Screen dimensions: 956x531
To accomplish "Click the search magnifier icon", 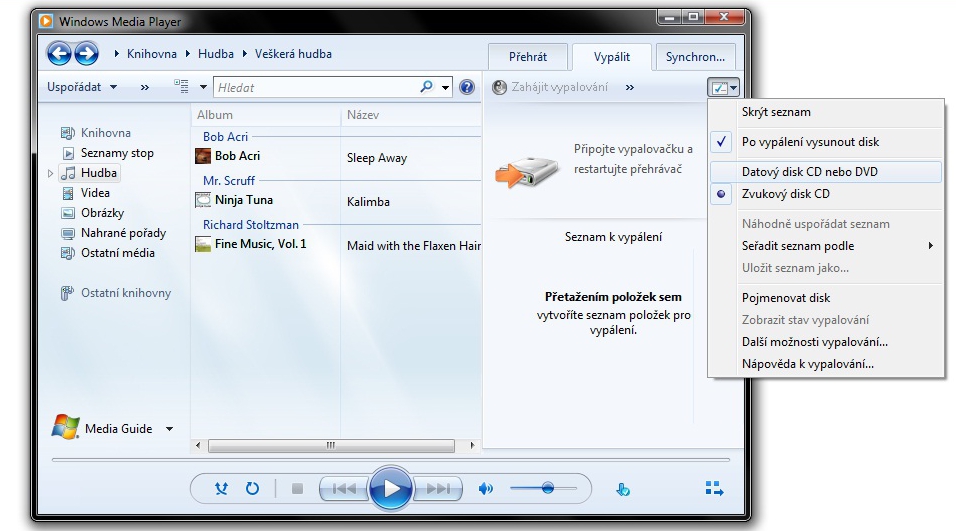I will (426, 87).
